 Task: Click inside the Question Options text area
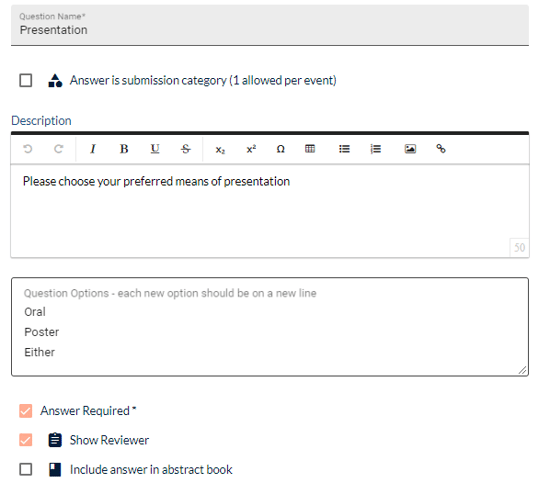click(x=270, y=327)
